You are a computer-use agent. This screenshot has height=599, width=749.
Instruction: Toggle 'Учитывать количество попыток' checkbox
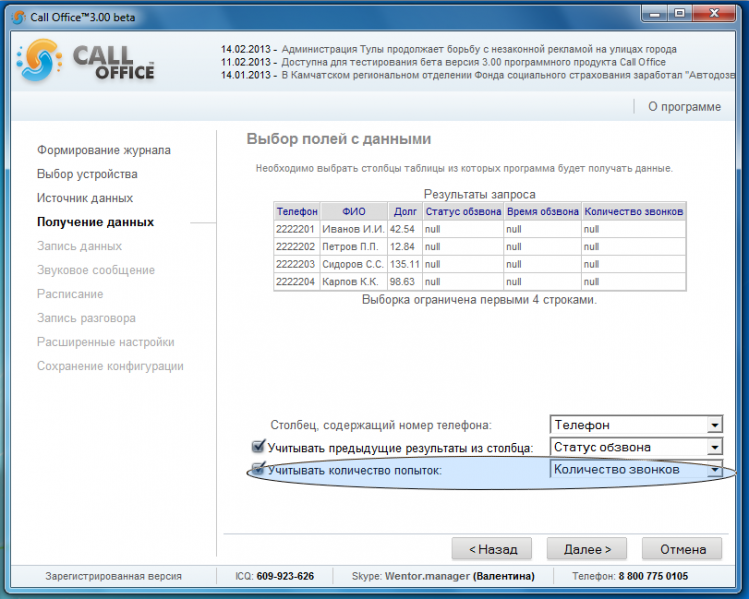tap(258, 469)
